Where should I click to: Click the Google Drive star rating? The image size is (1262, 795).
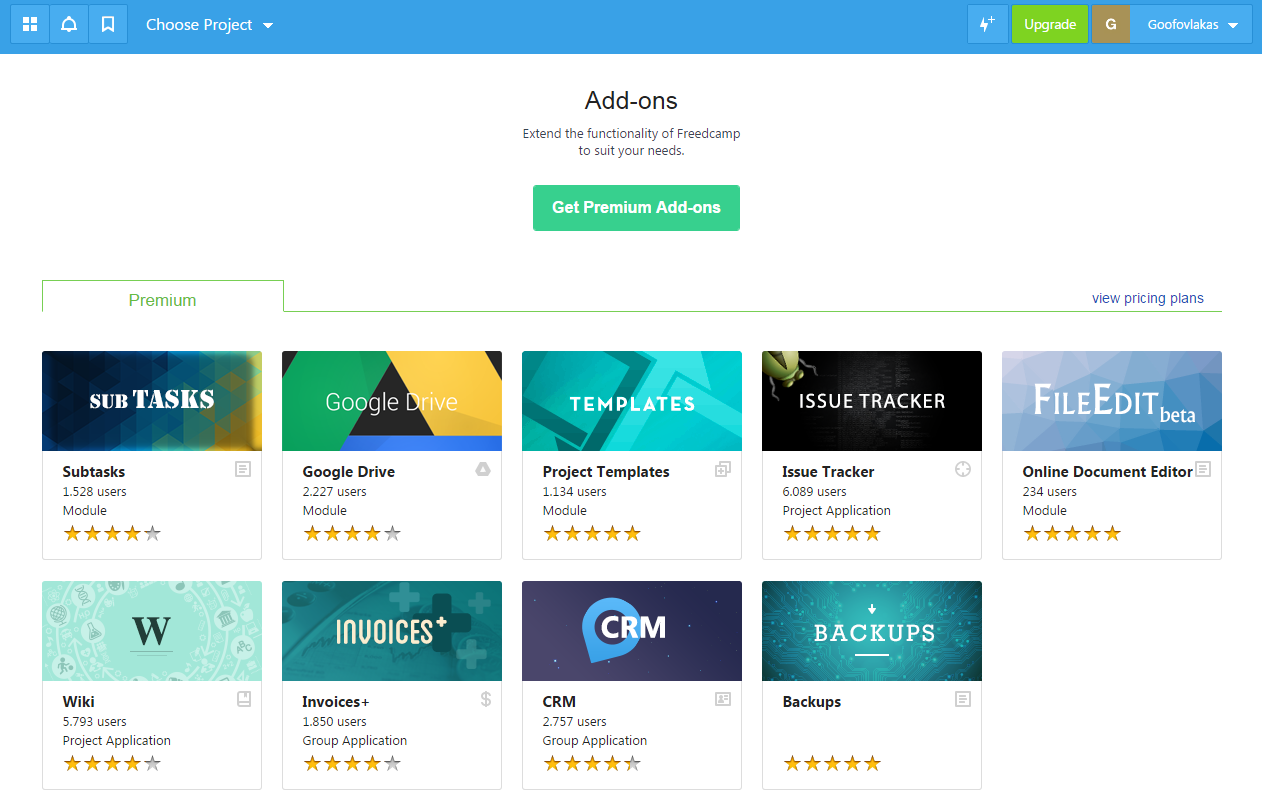click(352, 534)
